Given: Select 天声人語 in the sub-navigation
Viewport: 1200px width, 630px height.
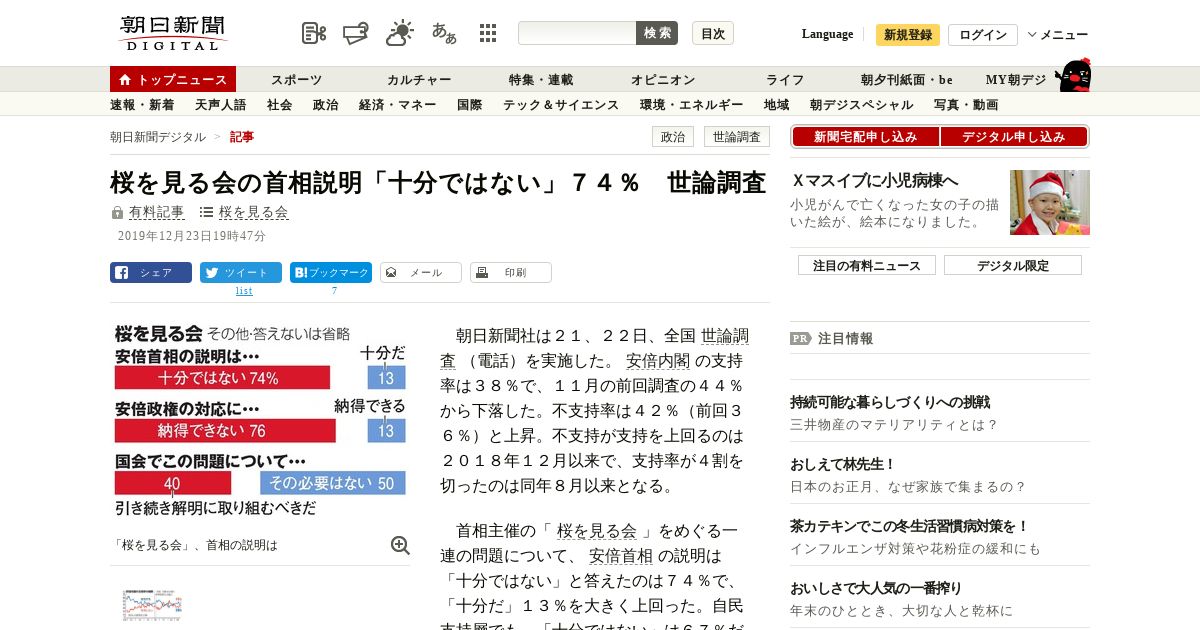Looking at the screenshot, I should click(x=220, y=105).
